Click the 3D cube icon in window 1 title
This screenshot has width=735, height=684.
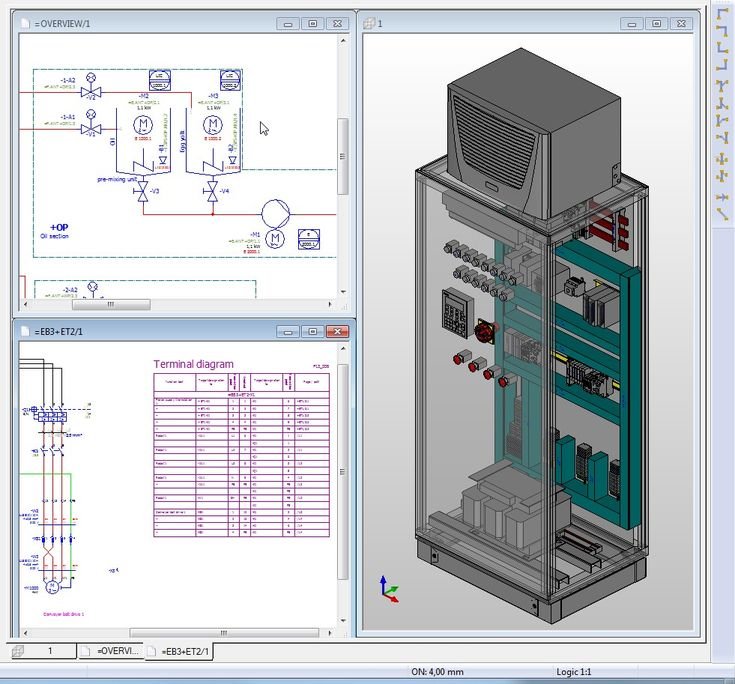click(369, 23)
